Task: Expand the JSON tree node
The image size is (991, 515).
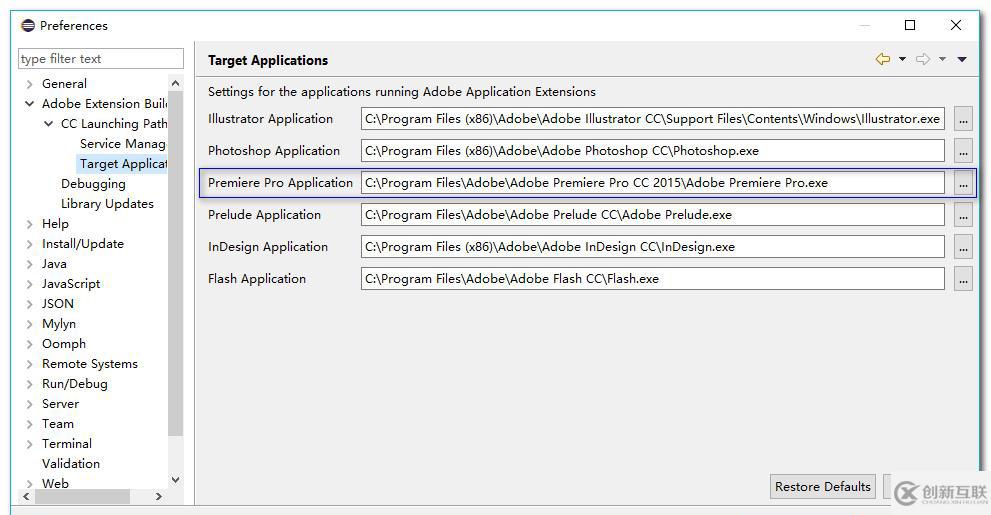Action: point(29,304)
